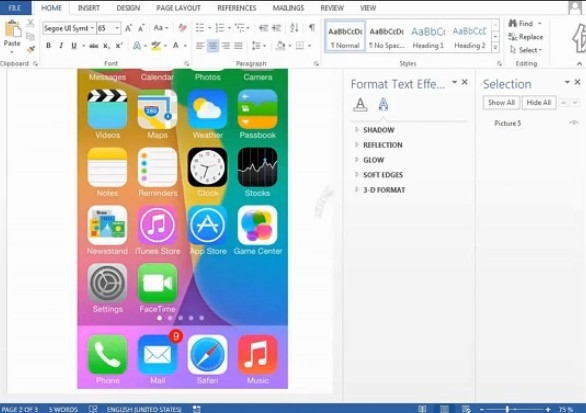Screen dimensions: 586x413
Task: Click Text Fill & Outline icon in pane
Action: 360,105
